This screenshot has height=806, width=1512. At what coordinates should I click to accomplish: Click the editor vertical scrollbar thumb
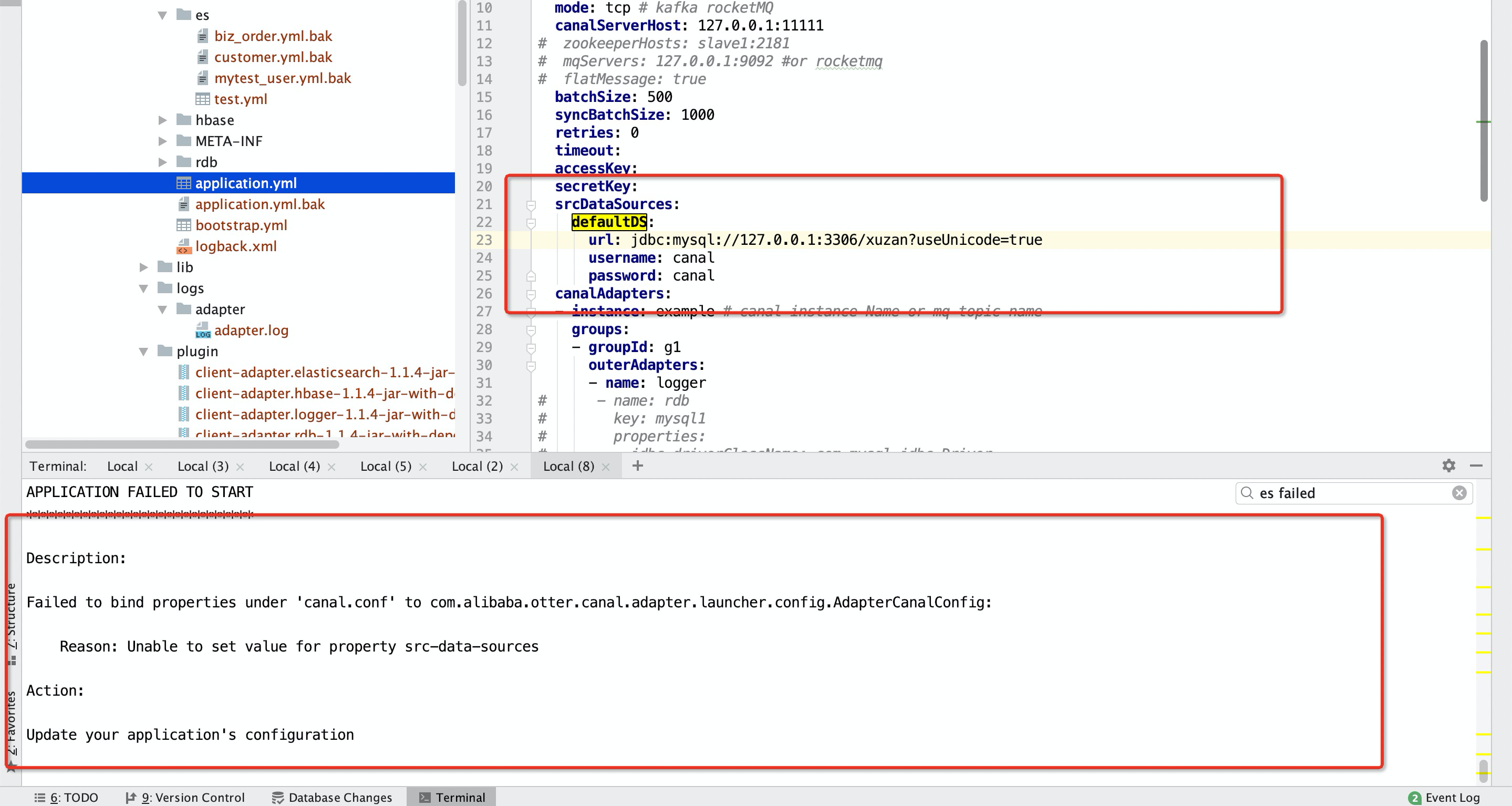pyautogui.click(x=1484, y=120)
